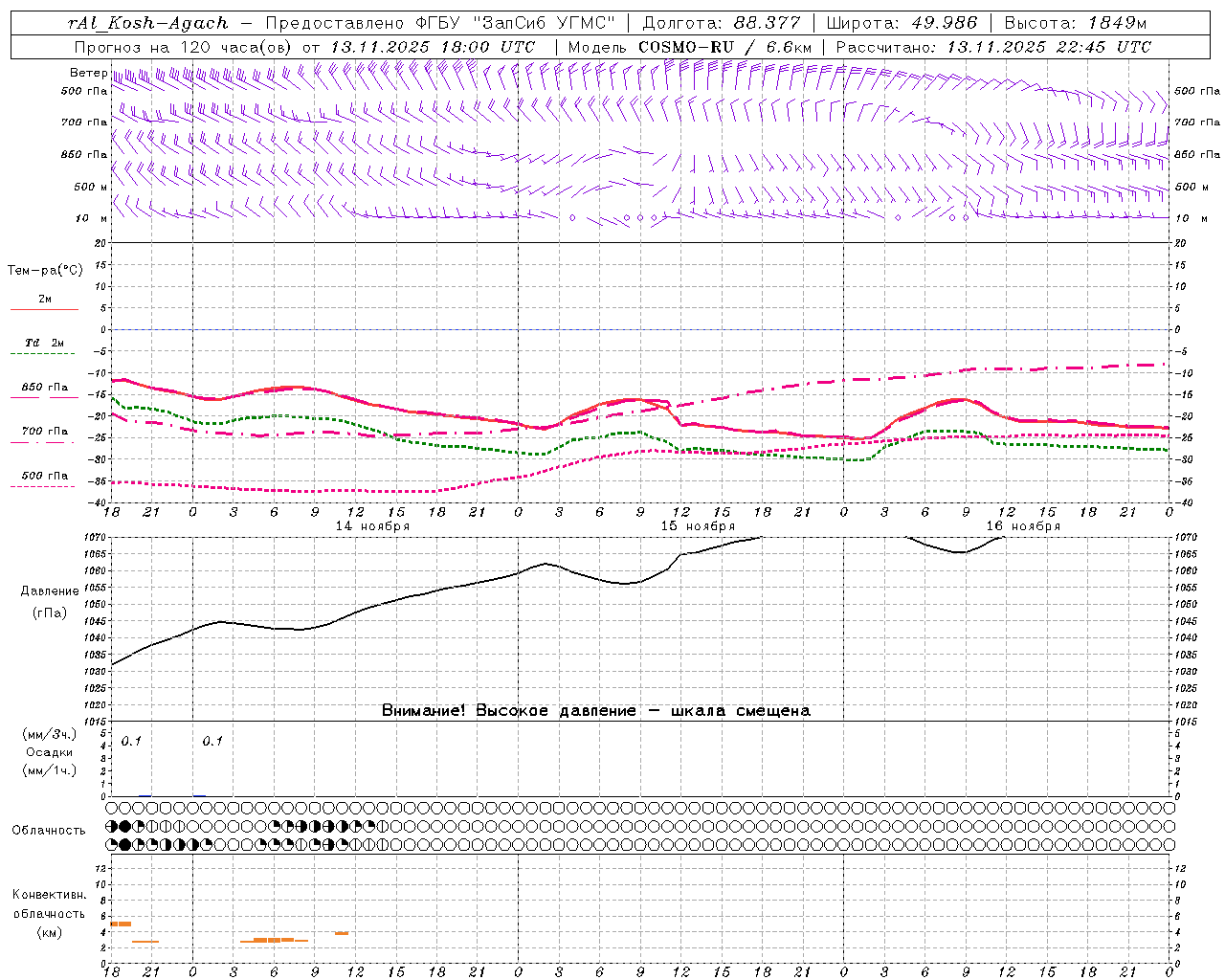Image resolution: width=1225 pixels, height=980 pixels.
Task: Select the Облачность row label
Action: pyautogui.click(x=49, y=831)
